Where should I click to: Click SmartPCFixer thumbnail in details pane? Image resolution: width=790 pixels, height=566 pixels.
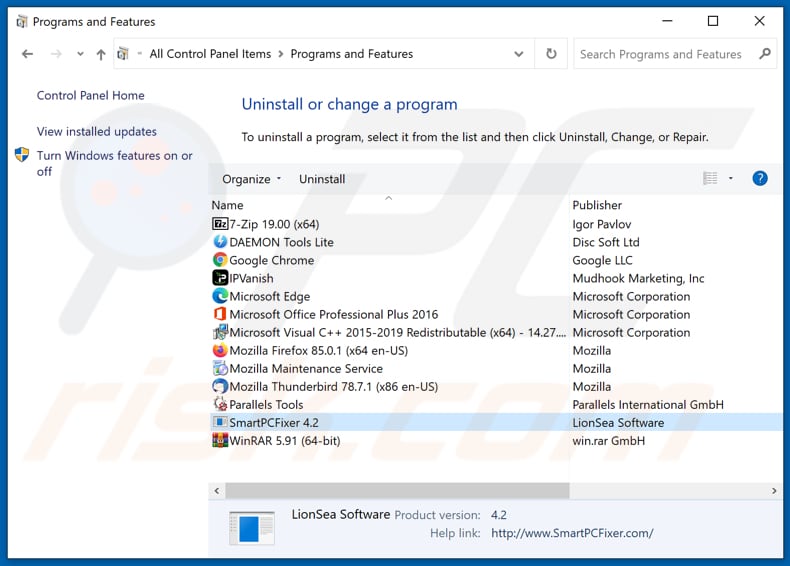(x=251, y=527)
